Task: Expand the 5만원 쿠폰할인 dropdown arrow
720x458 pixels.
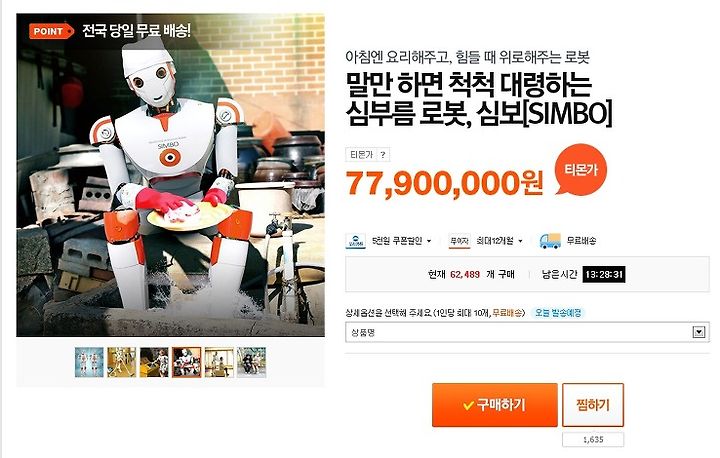Action: [429, 241]
